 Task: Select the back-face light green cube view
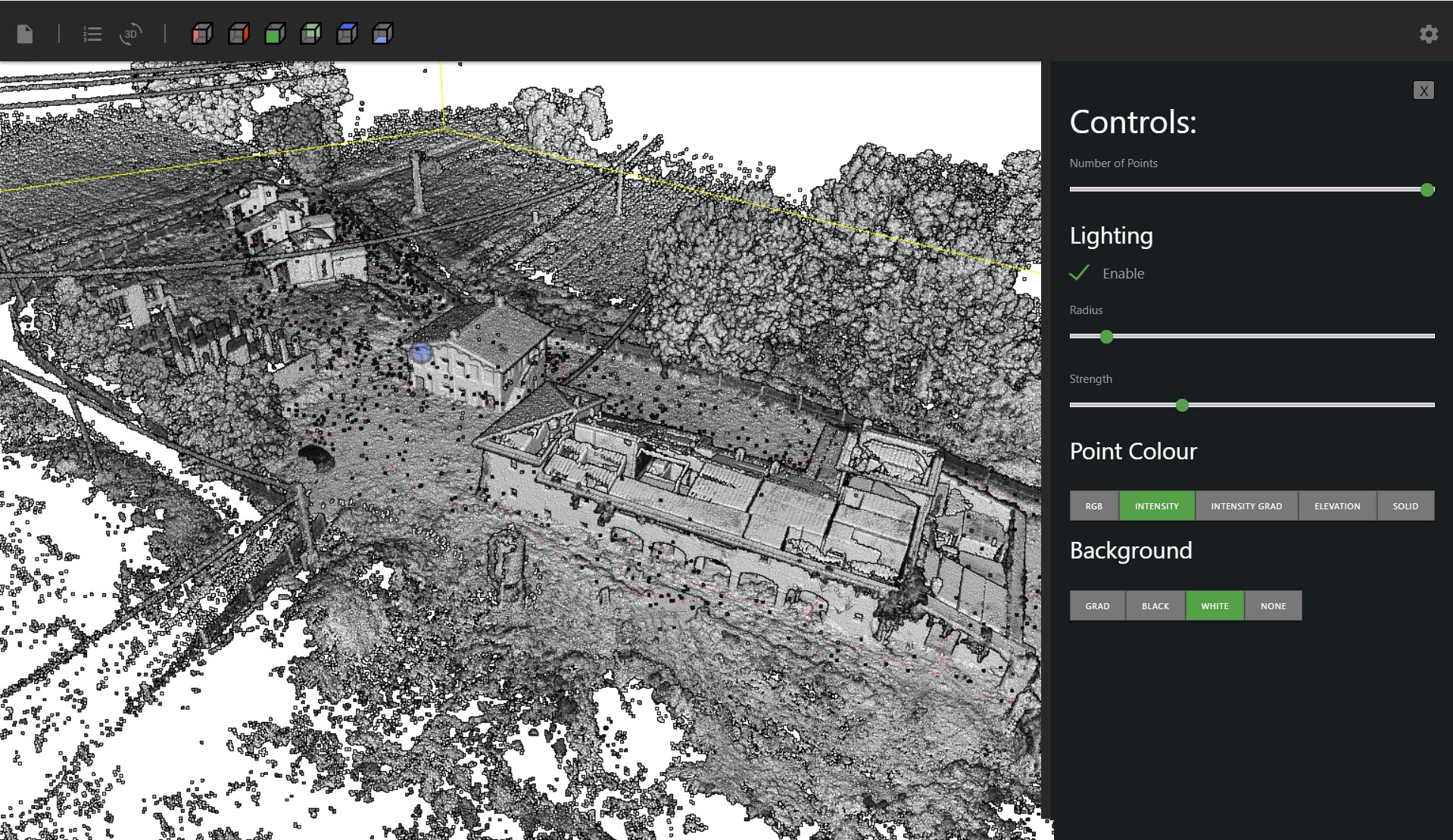tap(310, 34)
